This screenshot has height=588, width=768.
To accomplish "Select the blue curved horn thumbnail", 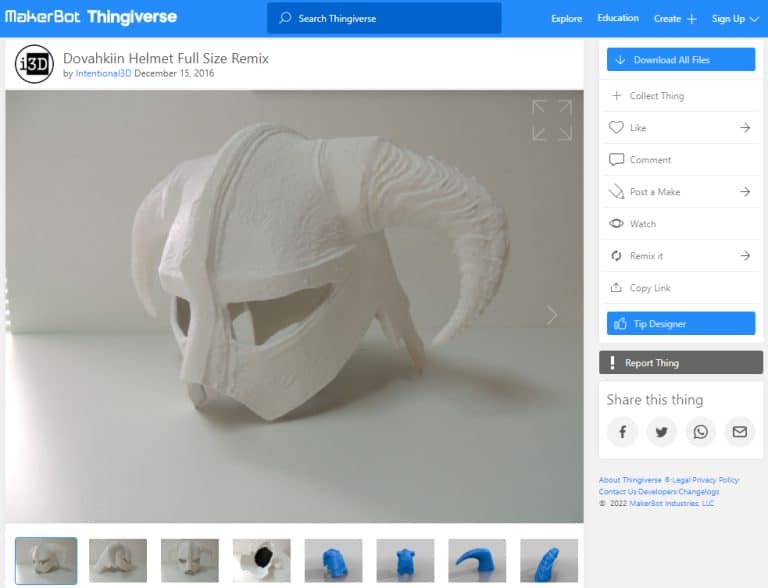I will coord(477,561).
